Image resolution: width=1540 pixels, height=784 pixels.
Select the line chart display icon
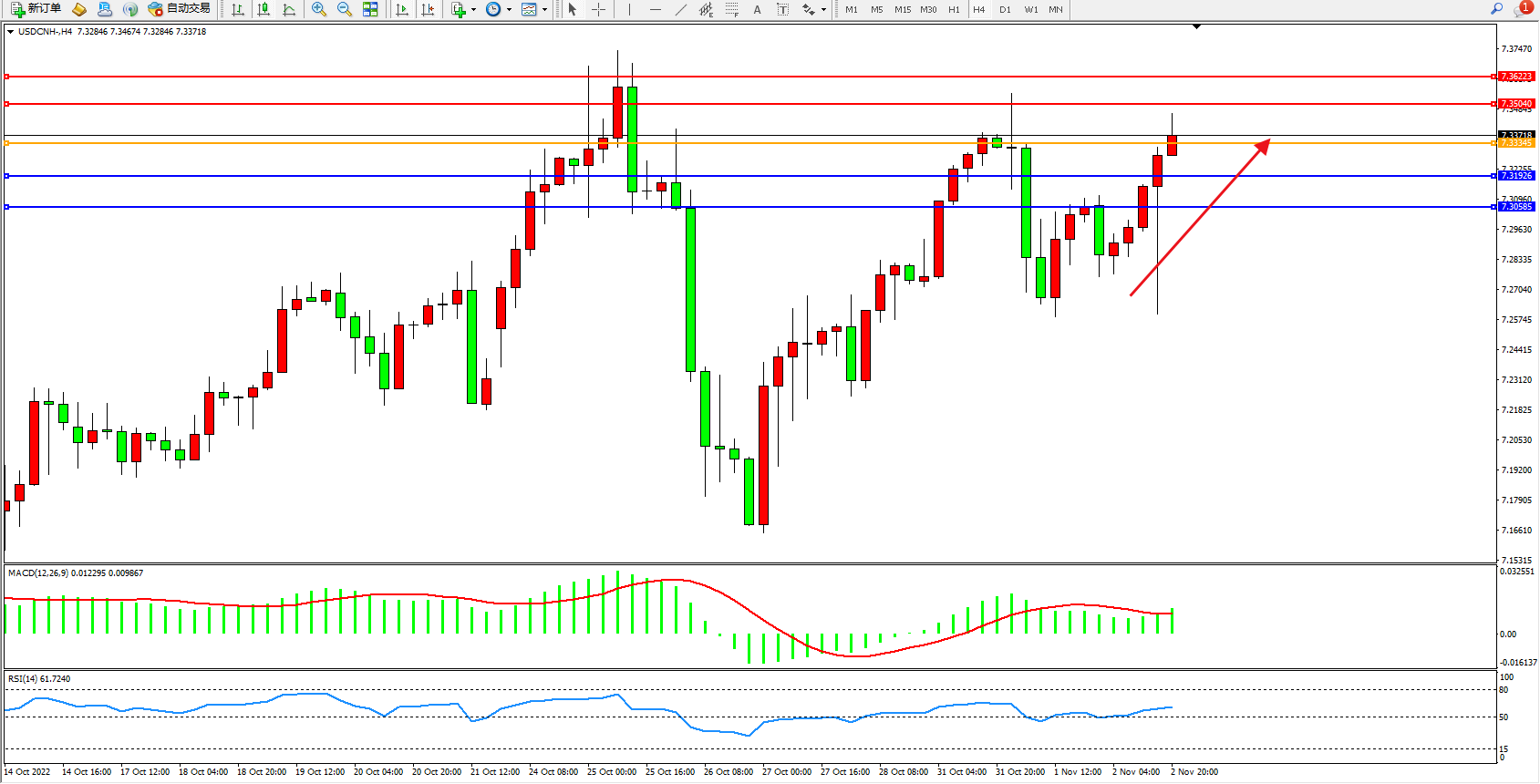(289, 9)
